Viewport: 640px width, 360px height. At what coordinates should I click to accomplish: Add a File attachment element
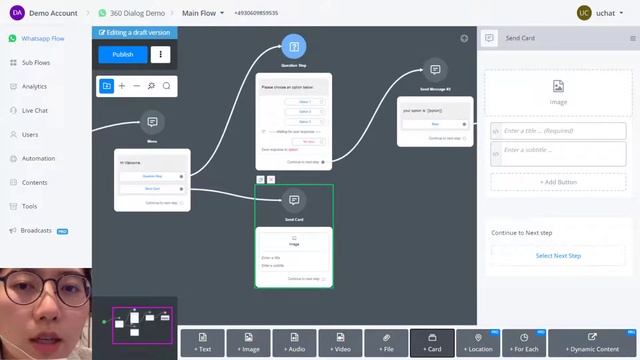(386, 343)
